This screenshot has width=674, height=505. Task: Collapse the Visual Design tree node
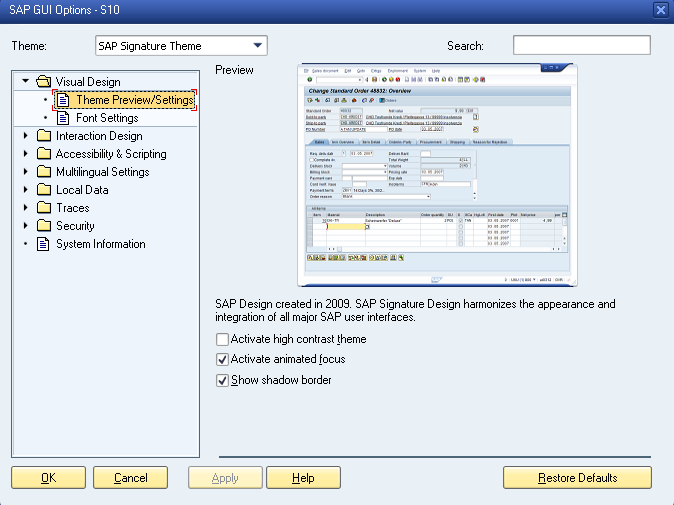pos(25,81)
